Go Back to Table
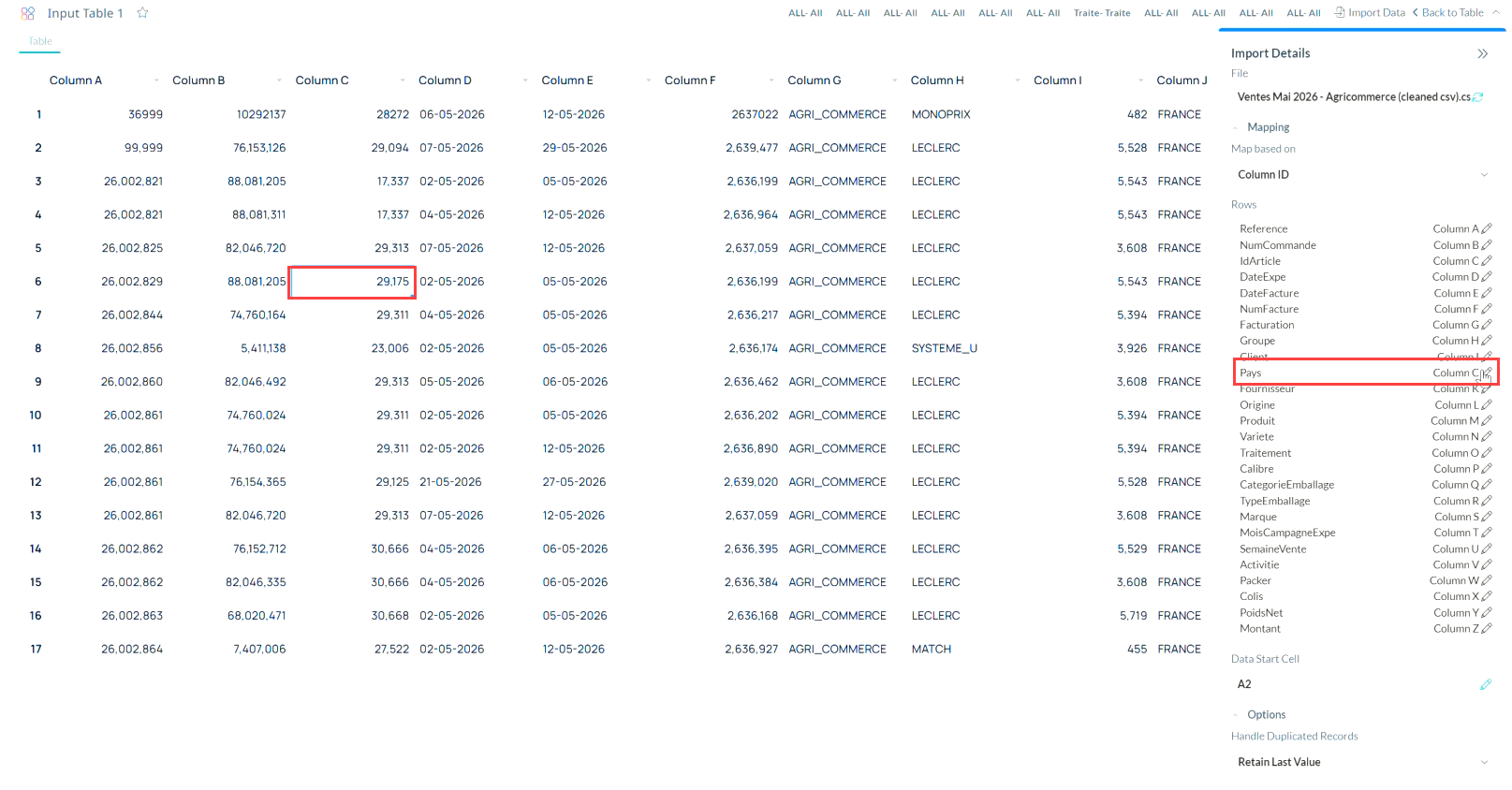 (x=1447, y=13)
